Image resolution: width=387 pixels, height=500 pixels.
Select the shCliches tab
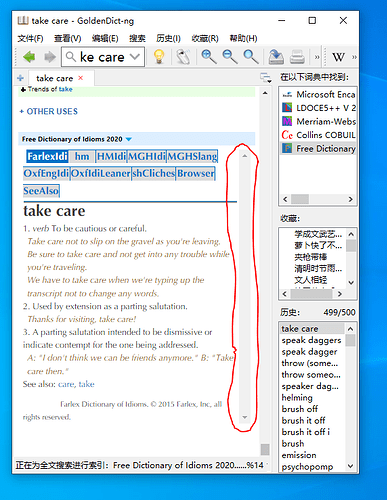[154, 173]
